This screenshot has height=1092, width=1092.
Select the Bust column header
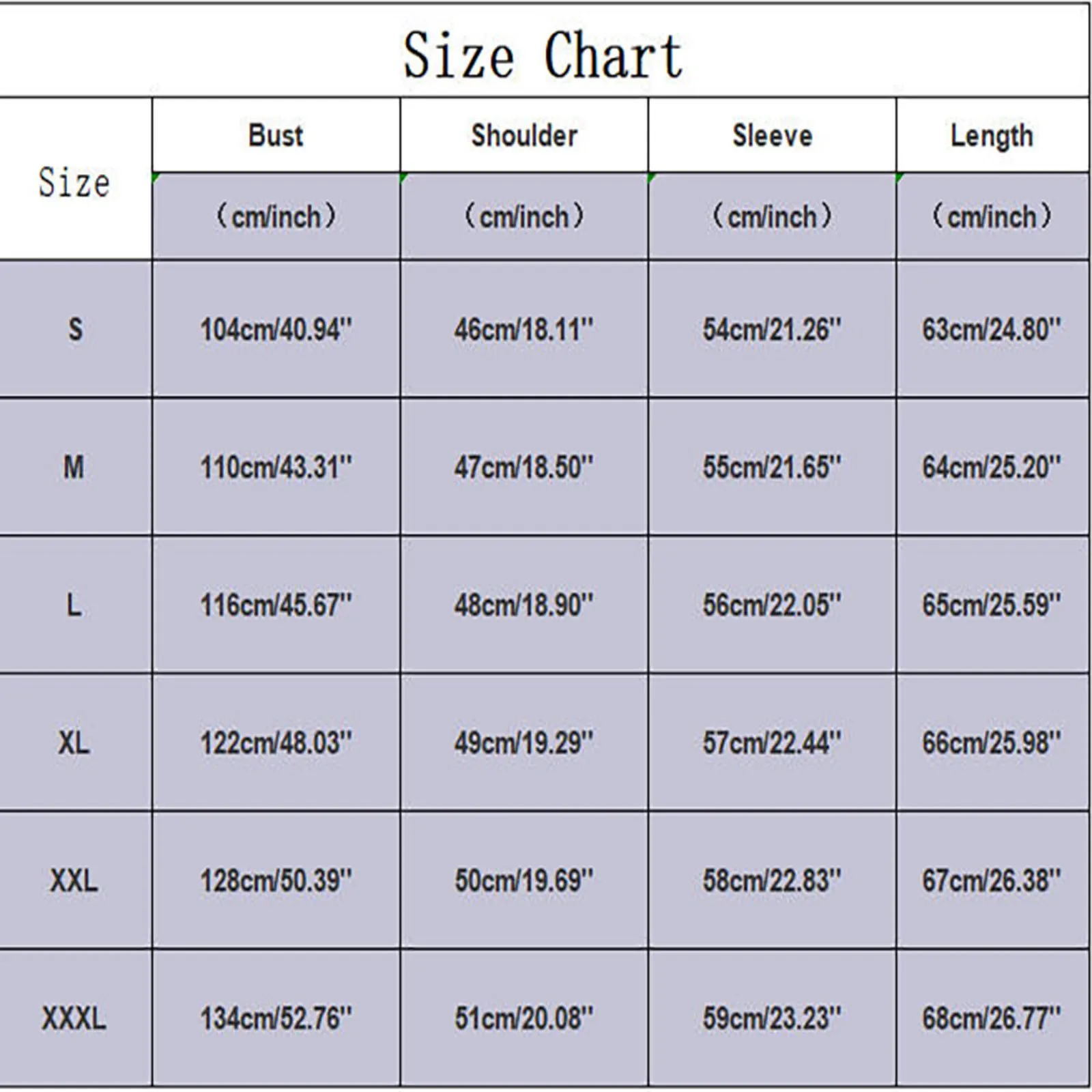click(276, 135)
